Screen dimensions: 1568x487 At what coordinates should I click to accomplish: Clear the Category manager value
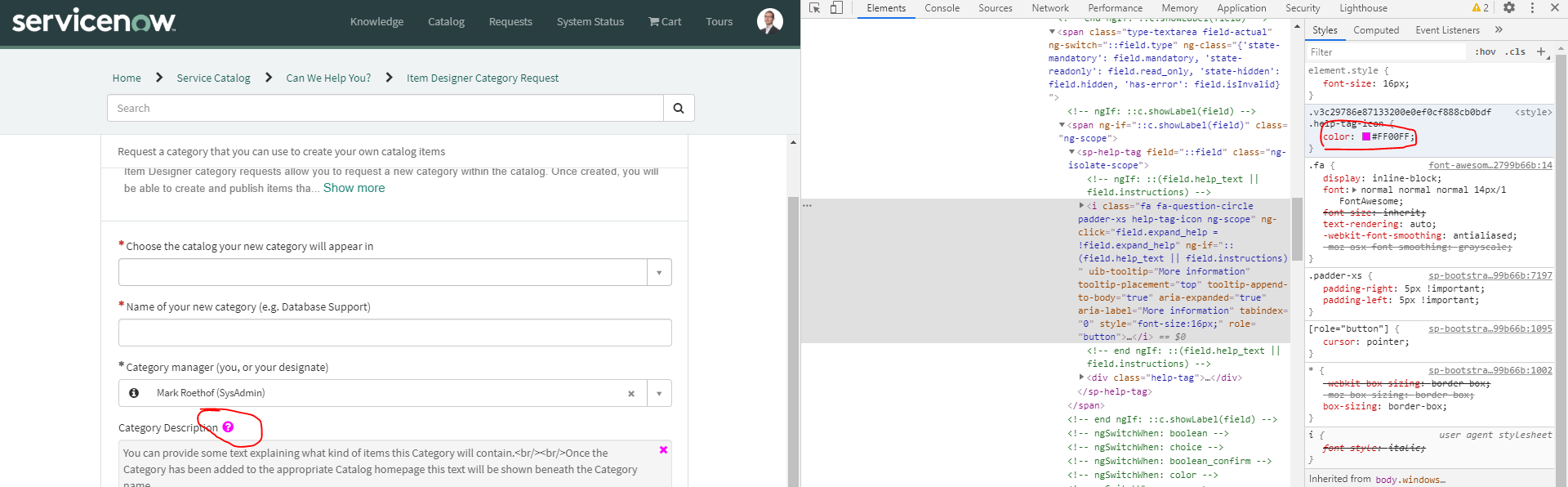[x=631, y=394]
